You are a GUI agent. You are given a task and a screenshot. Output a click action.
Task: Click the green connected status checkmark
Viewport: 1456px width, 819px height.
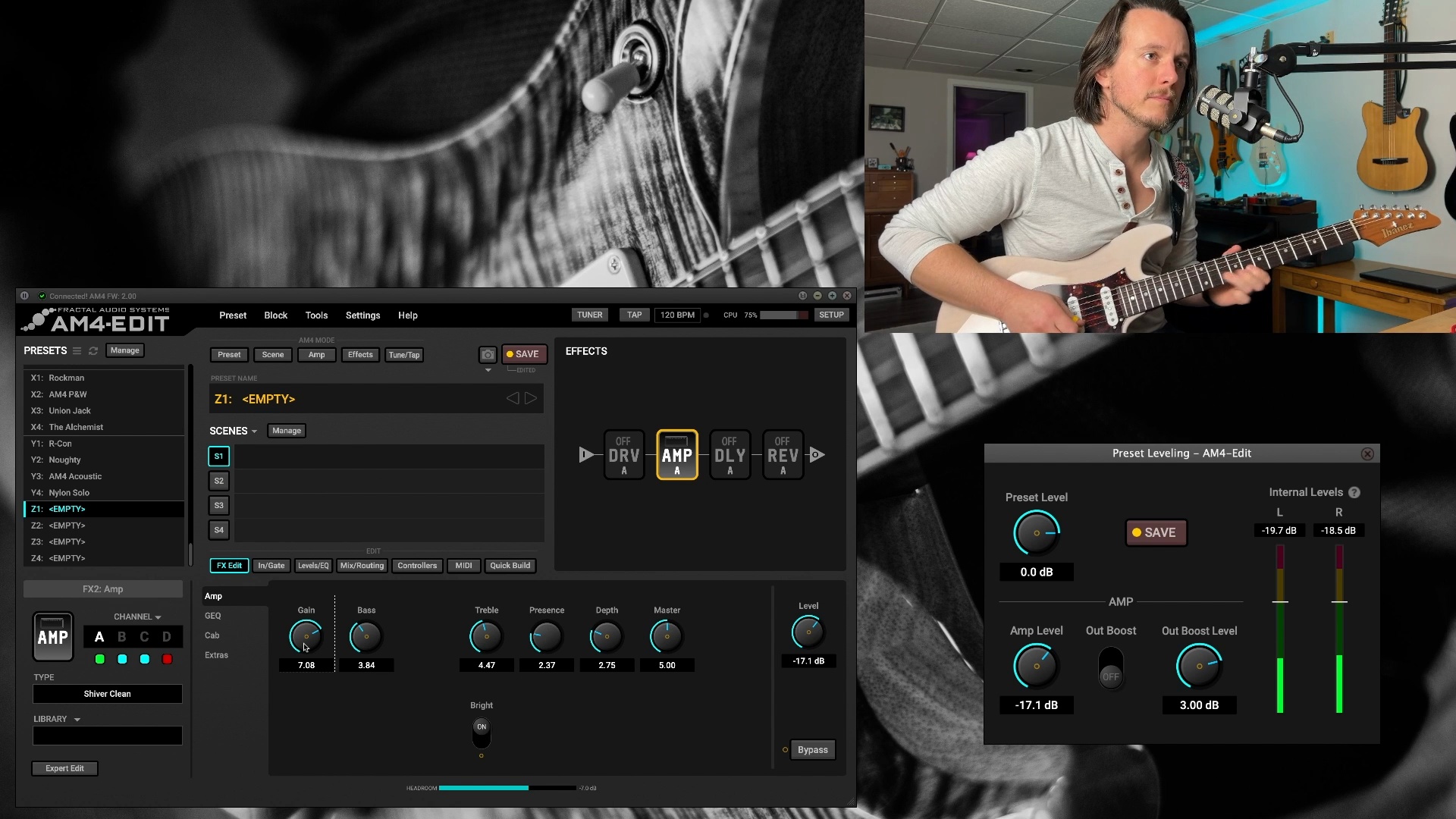(42, 297)
